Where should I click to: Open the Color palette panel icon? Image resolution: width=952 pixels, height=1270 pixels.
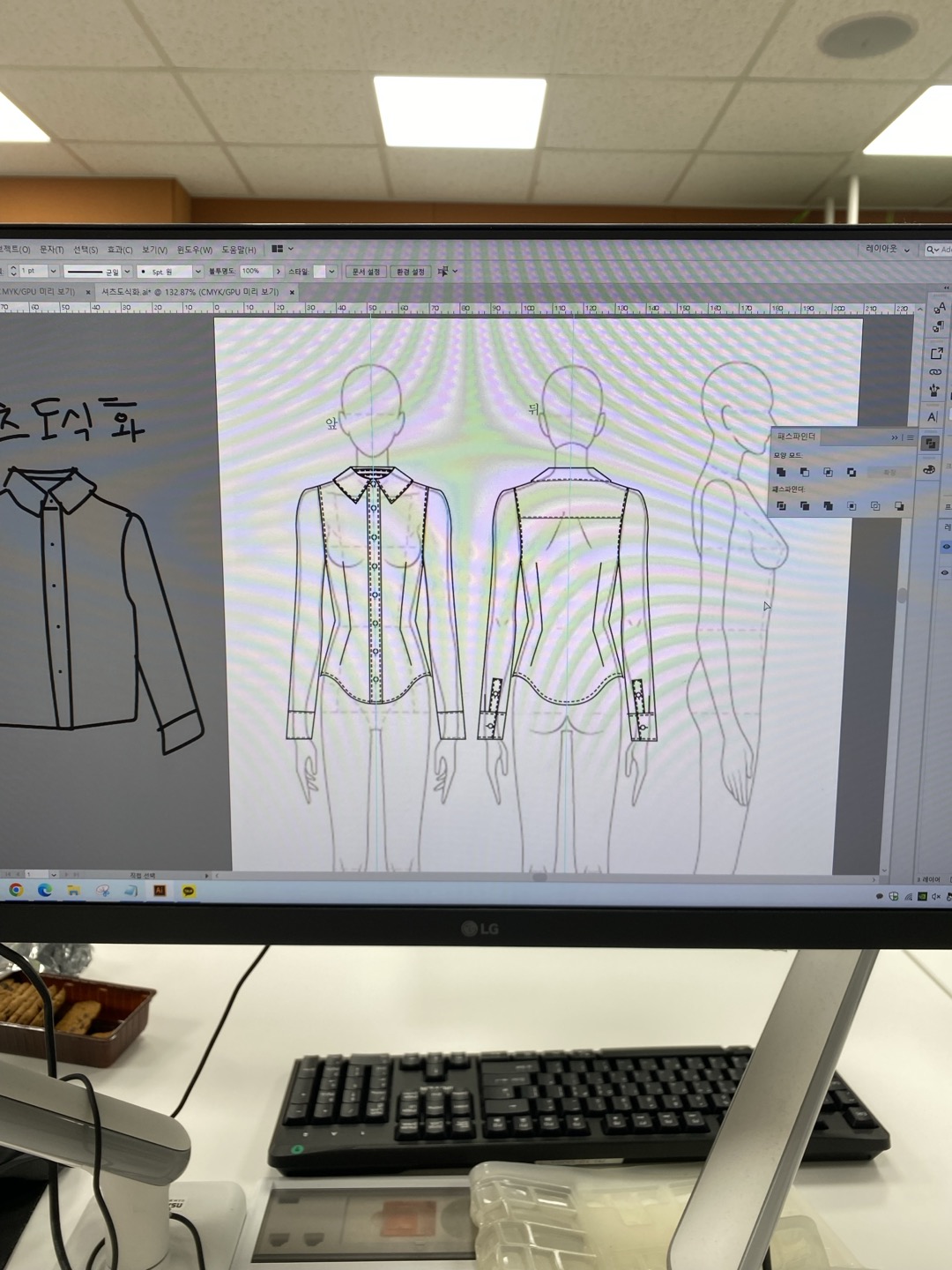929,470
